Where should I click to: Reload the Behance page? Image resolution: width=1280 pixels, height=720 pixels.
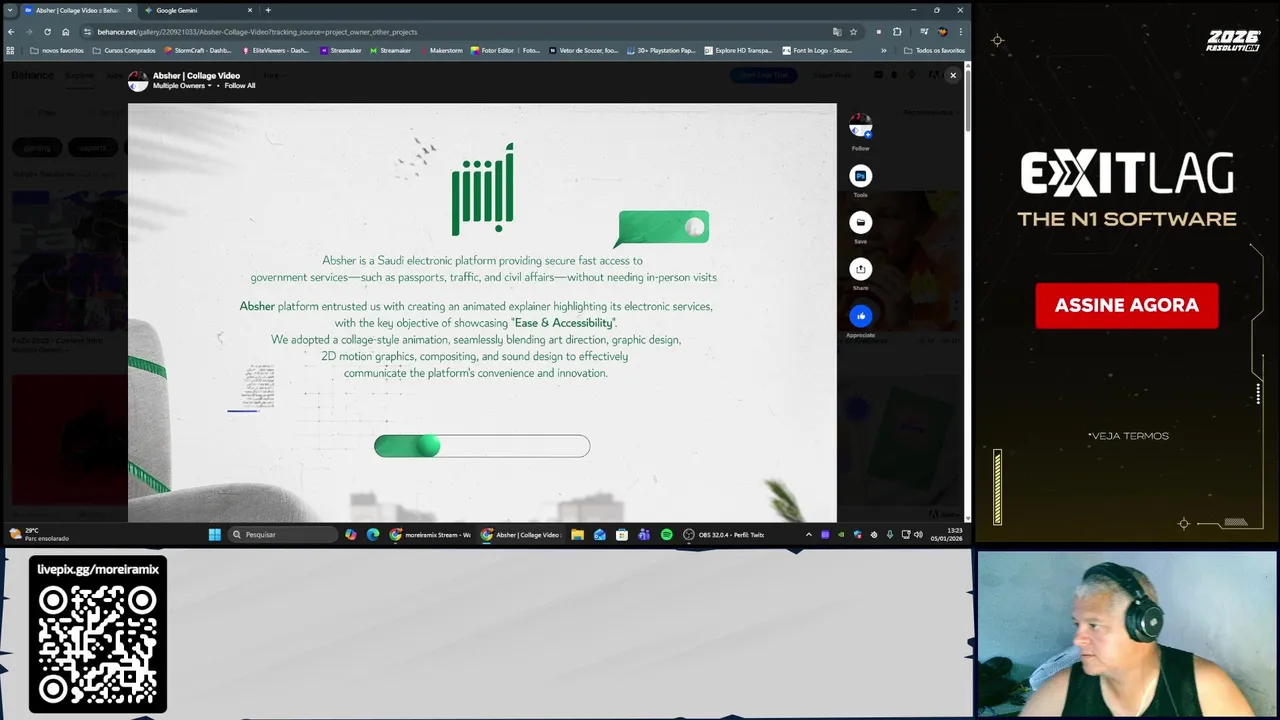pos(47,32)
